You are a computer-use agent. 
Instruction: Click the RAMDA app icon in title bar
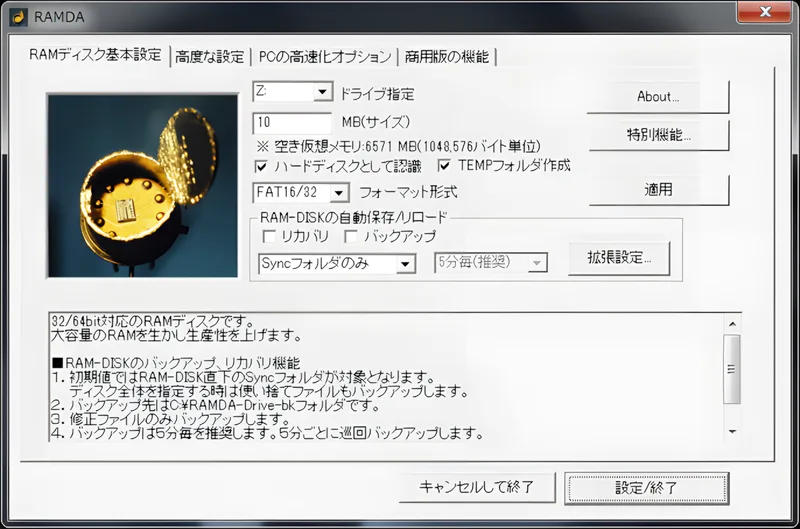(x=18, y=16)
